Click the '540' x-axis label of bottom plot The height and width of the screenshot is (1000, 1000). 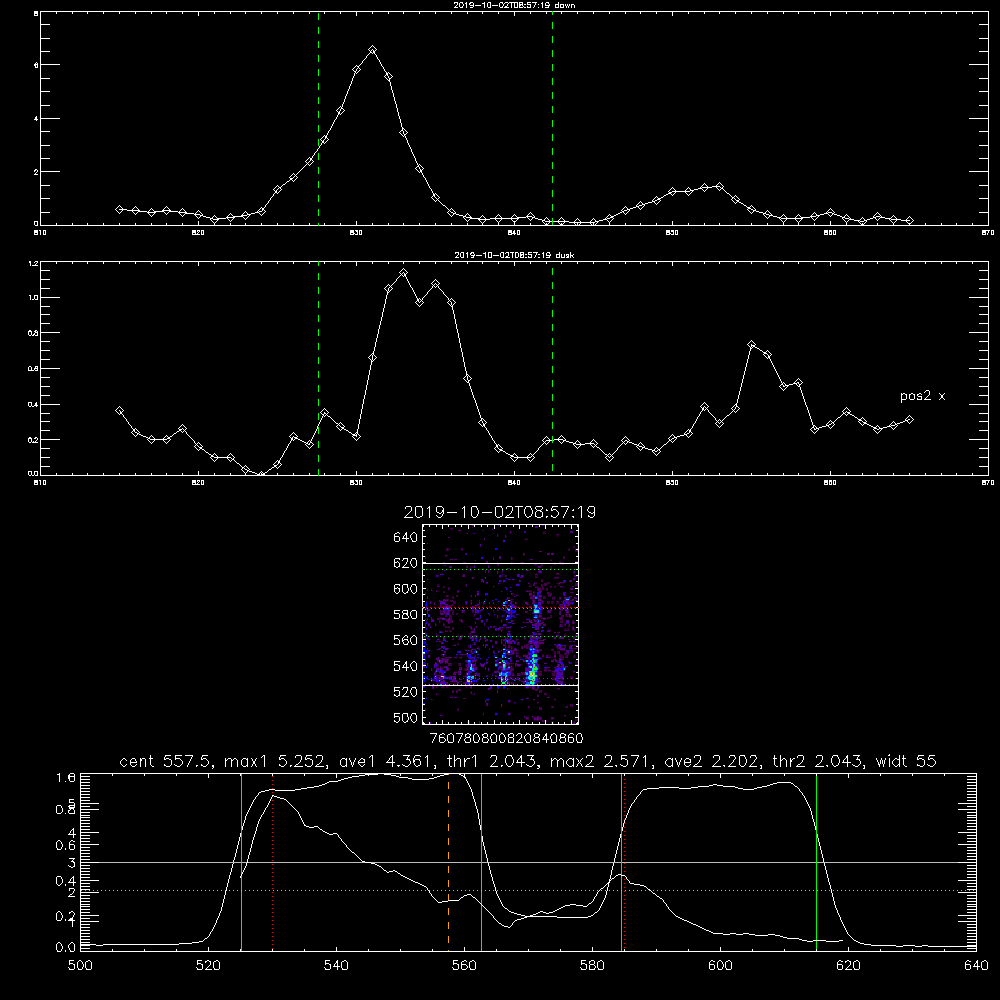(336, 966)
